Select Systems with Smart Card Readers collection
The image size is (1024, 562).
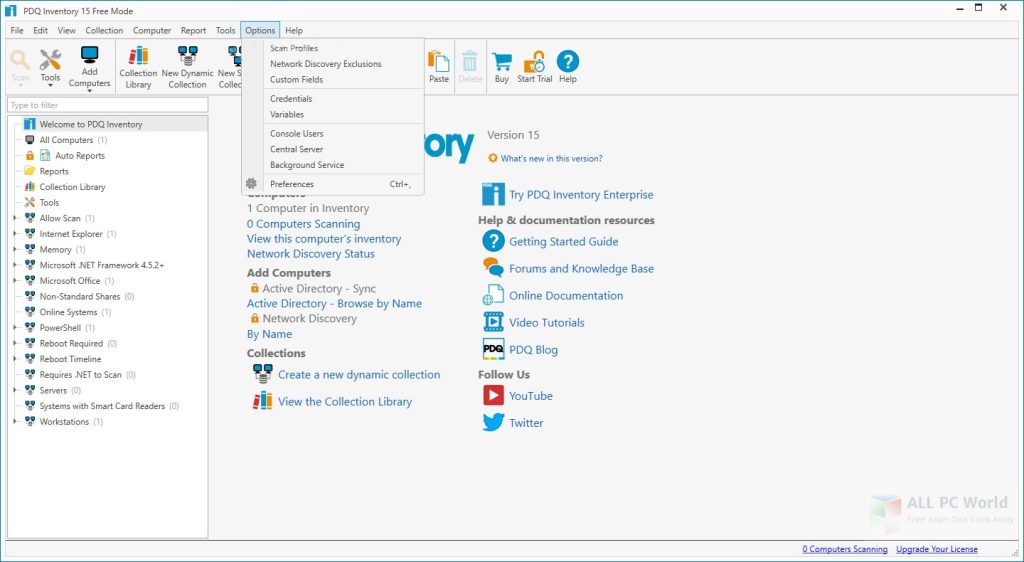tap(102, 406)
